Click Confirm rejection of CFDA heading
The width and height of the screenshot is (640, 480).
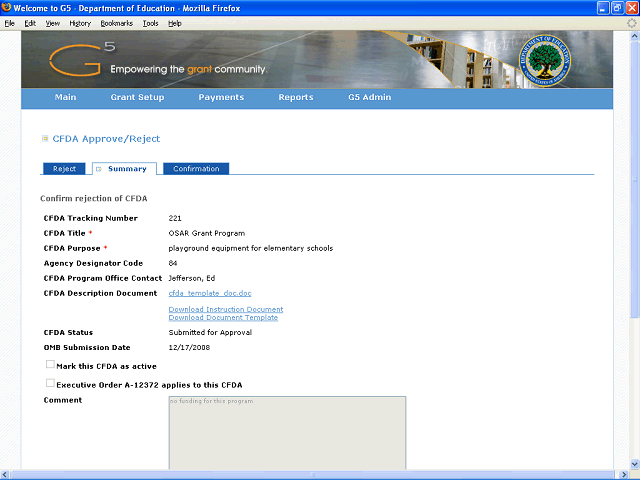click(x=93, y=199)
